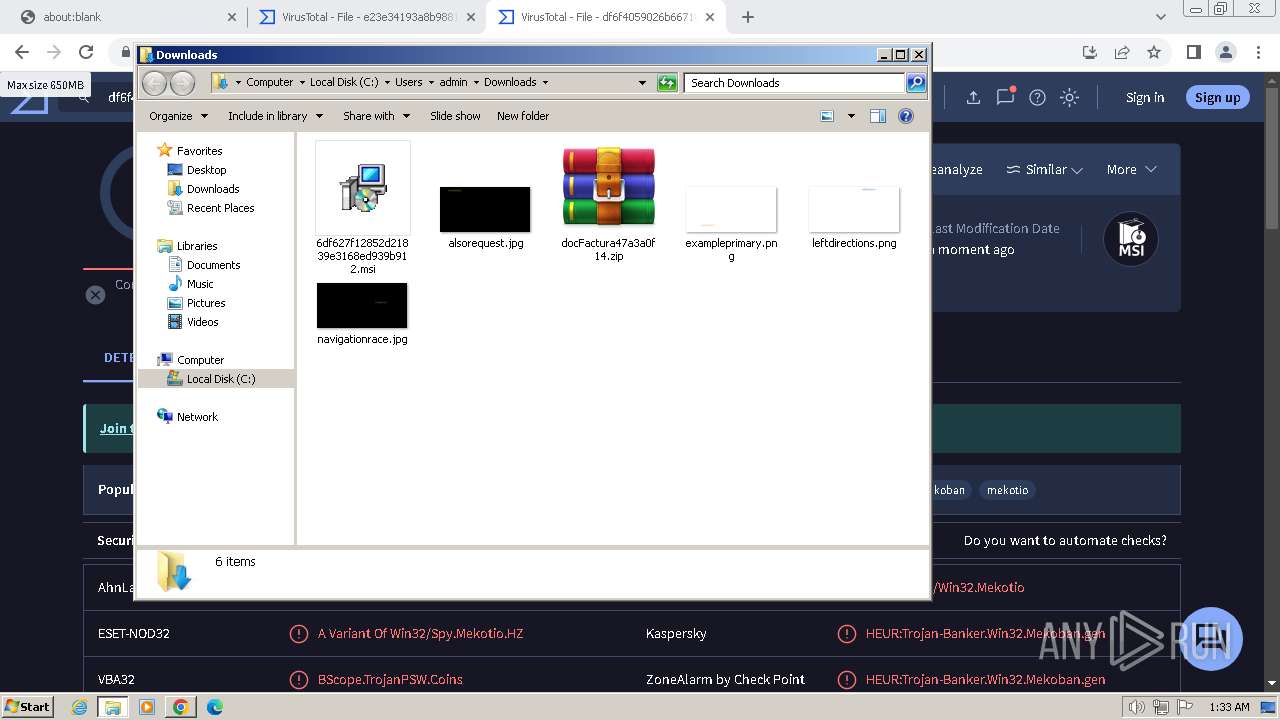This screenshot has width=1280, height=720.
Task: Click the Sign up button
Action: [x=1217, y=97]
